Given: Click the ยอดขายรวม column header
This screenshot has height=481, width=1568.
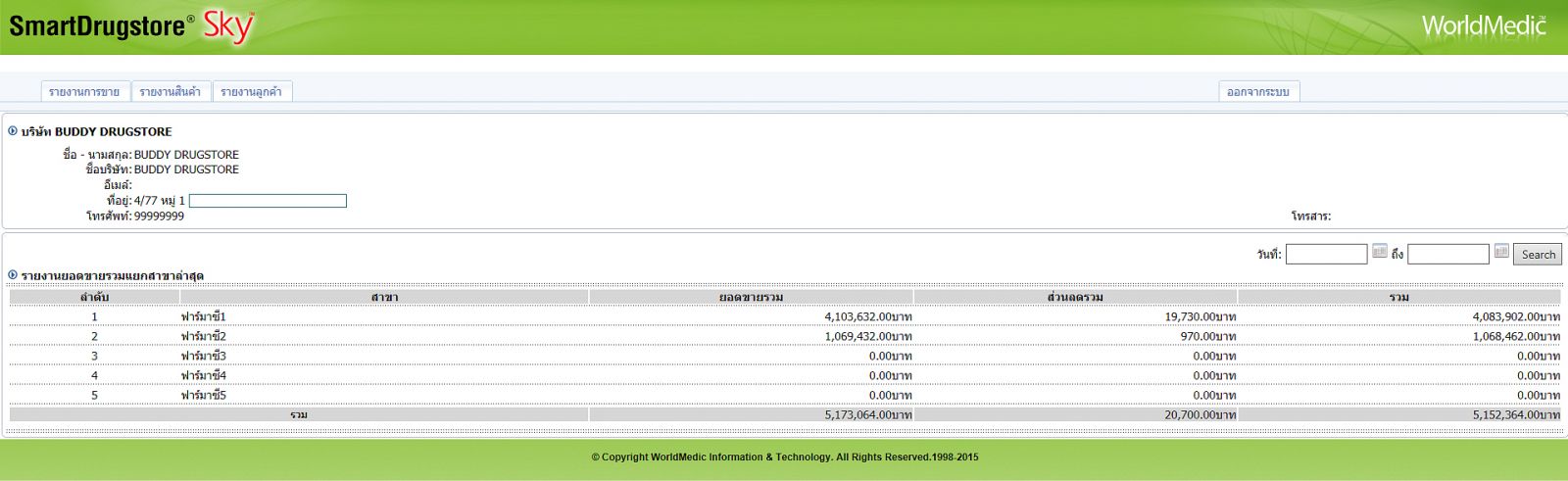Looking at the screenshot, I should click(x=751, y=297).
